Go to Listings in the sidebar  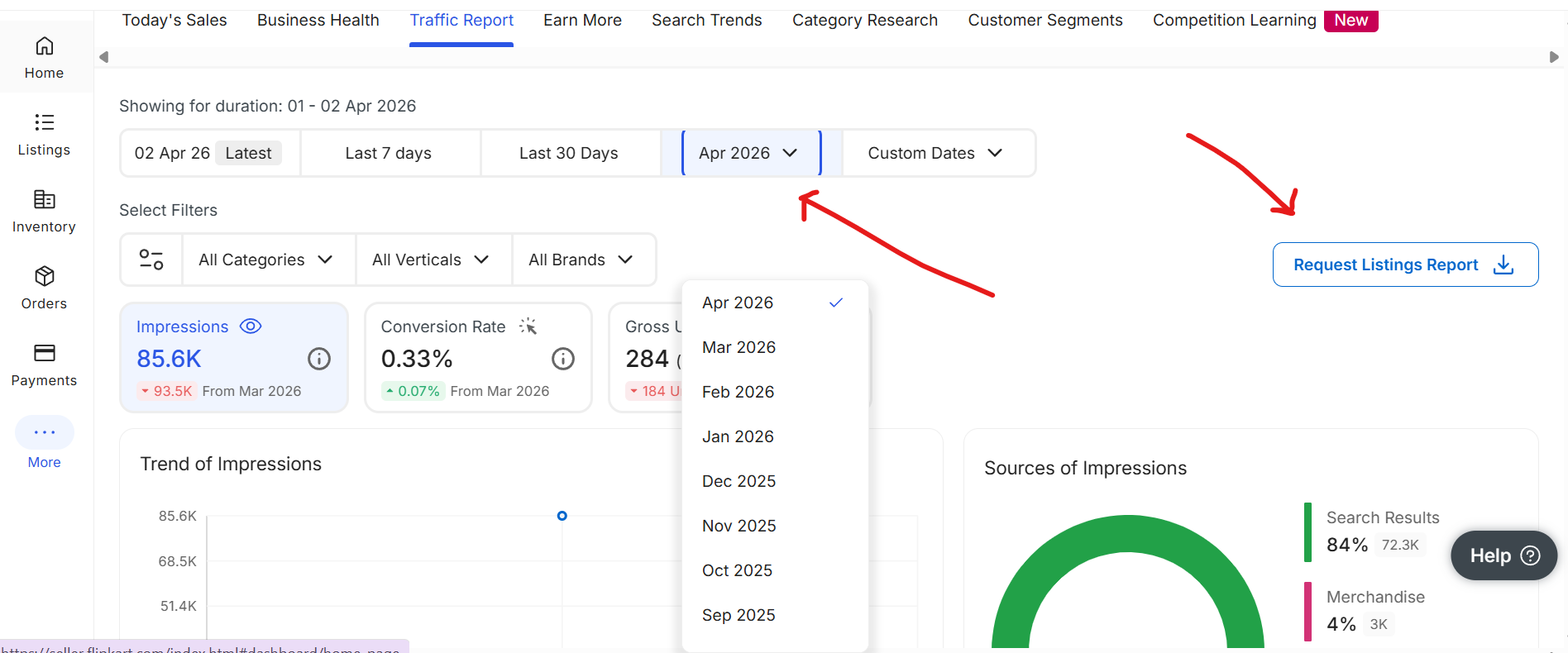click(45, 123)
